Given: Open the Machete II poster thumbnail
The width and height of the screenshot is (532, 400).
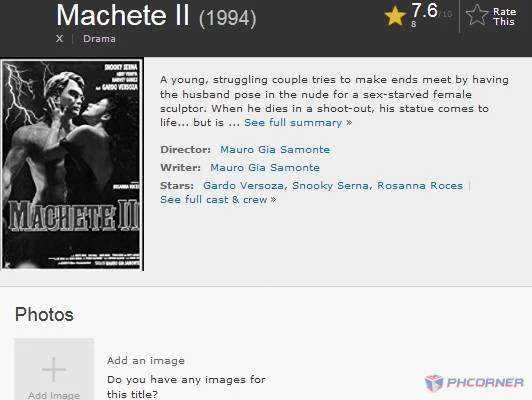Looking at the screenshot, I should coord(72,165).
